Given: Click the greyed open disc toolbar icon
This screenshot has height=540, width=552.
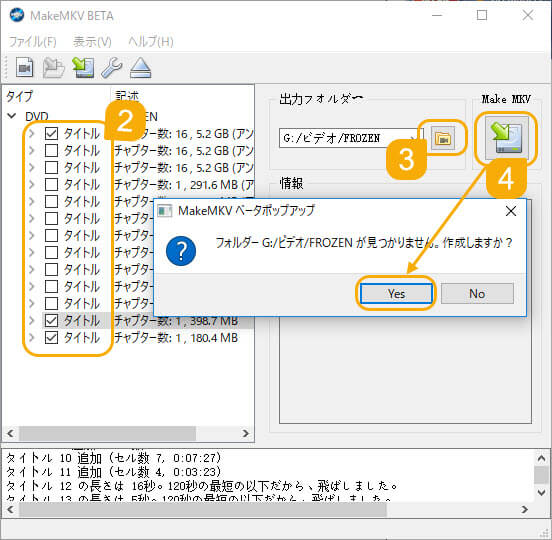Looking at the screenshot, I should coord(54,67).
